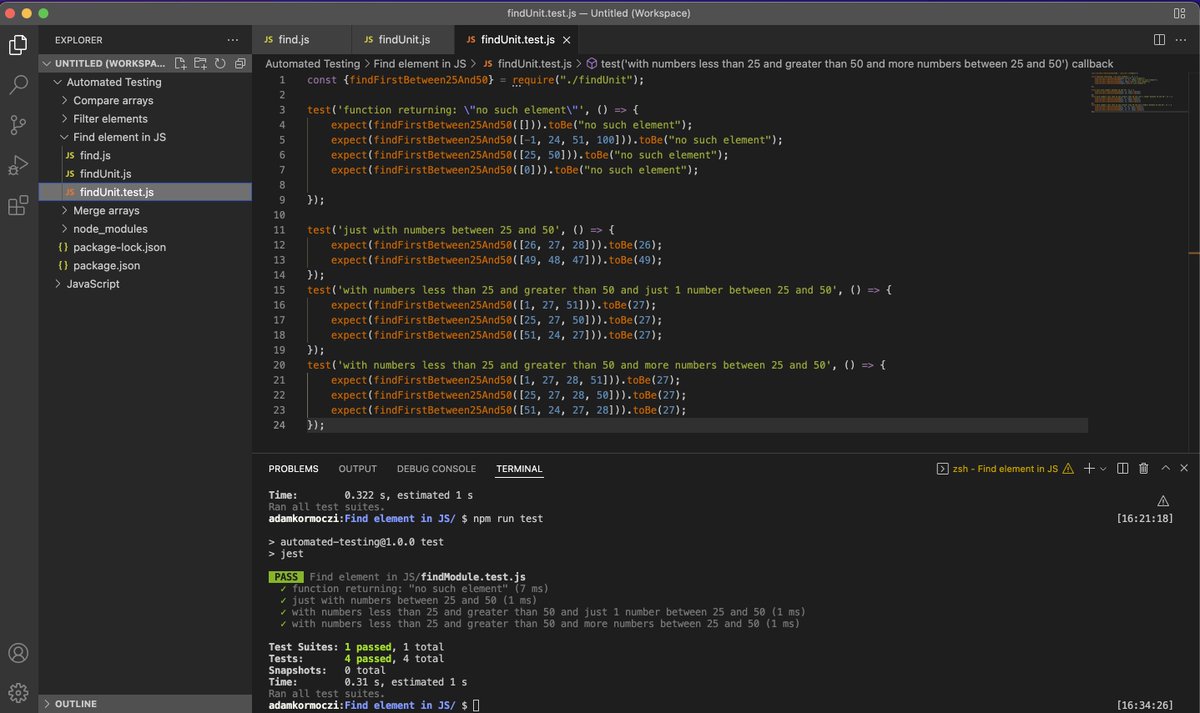Open the terminal launch profile dropdown
This screenshot has height=713, width=1200.
click(1103, 468)
